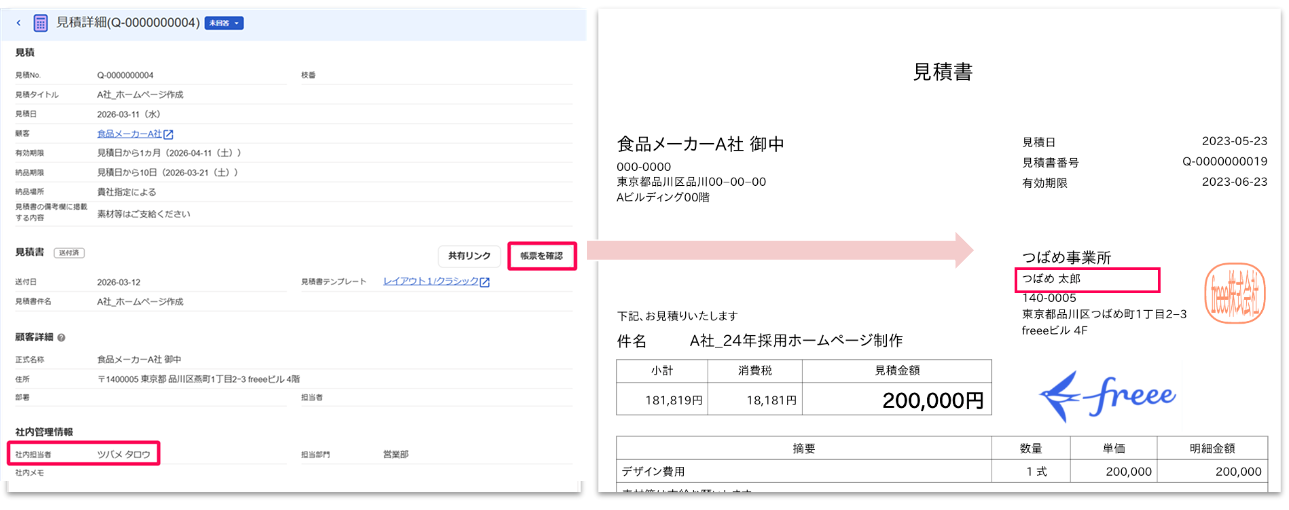1289x510 pixels.
Task: Click the 食品メーカーA社 御中 addressee on the quote
Action: click(700, 145)
